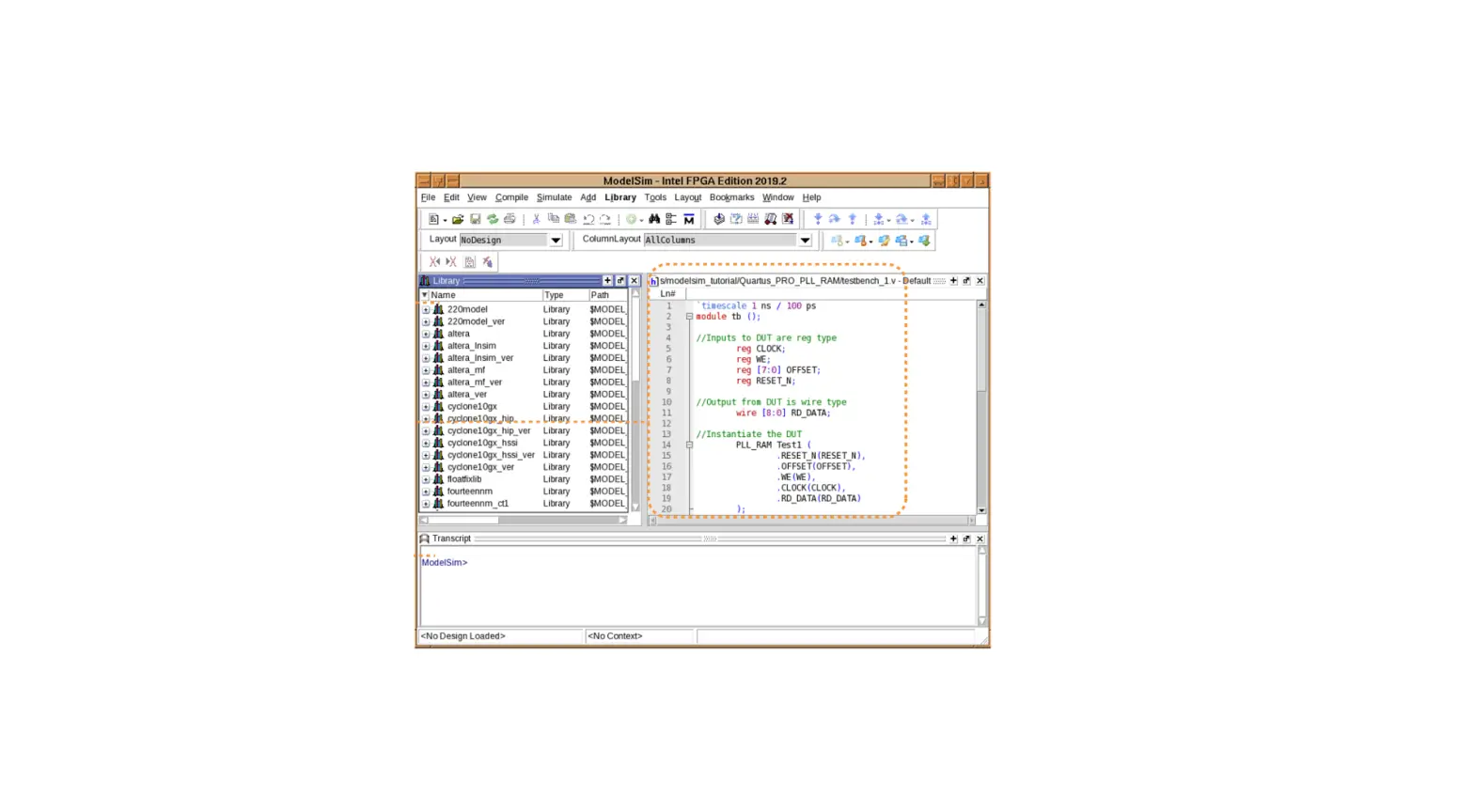This screenshot has height=812, width=1474.
Task: Open the Bookmarks menu
Action: 731,197
